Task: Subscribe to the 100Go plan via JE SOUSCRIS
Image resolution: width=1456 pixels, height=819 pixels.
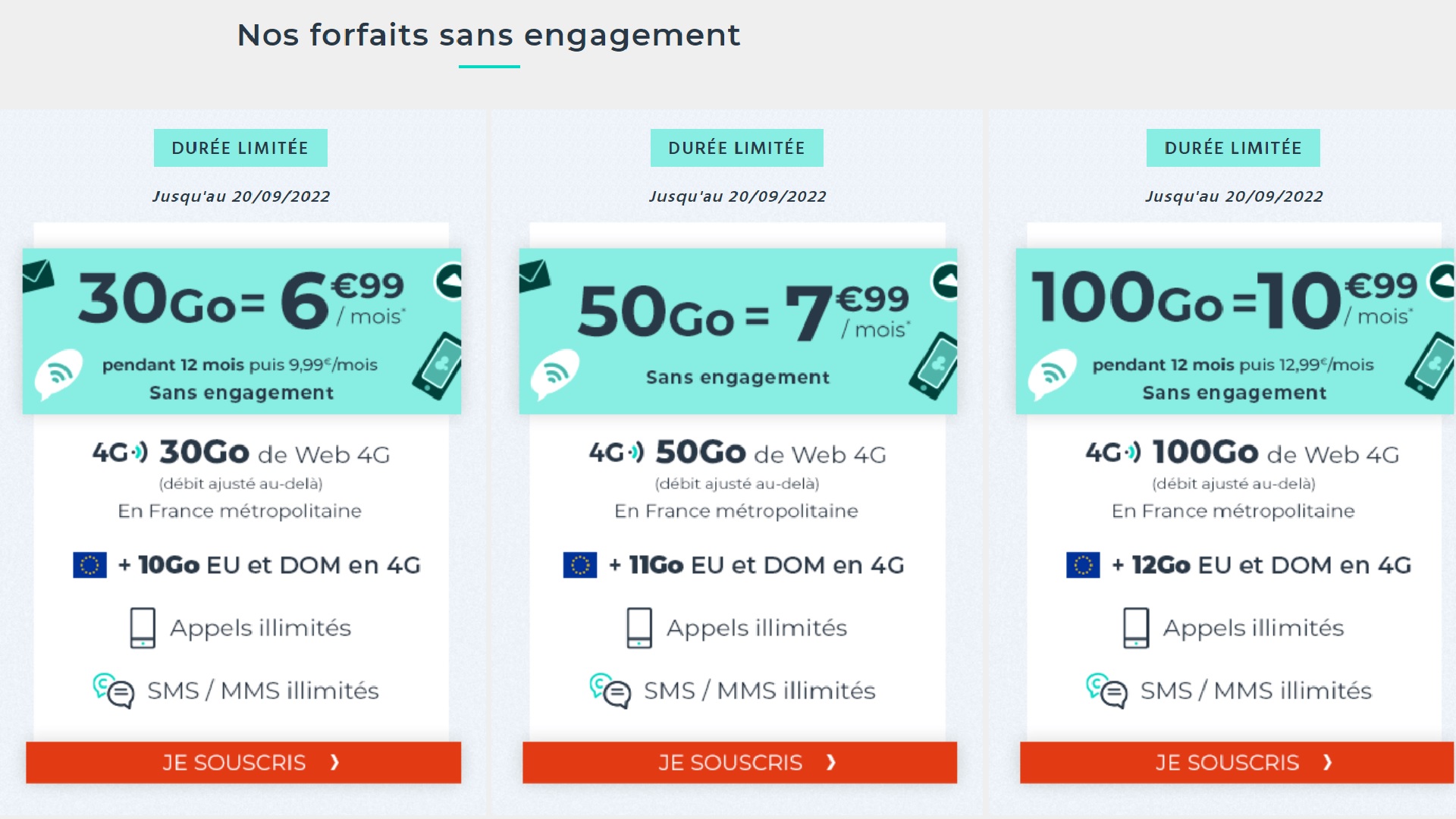Action: tap(1237, 762)
